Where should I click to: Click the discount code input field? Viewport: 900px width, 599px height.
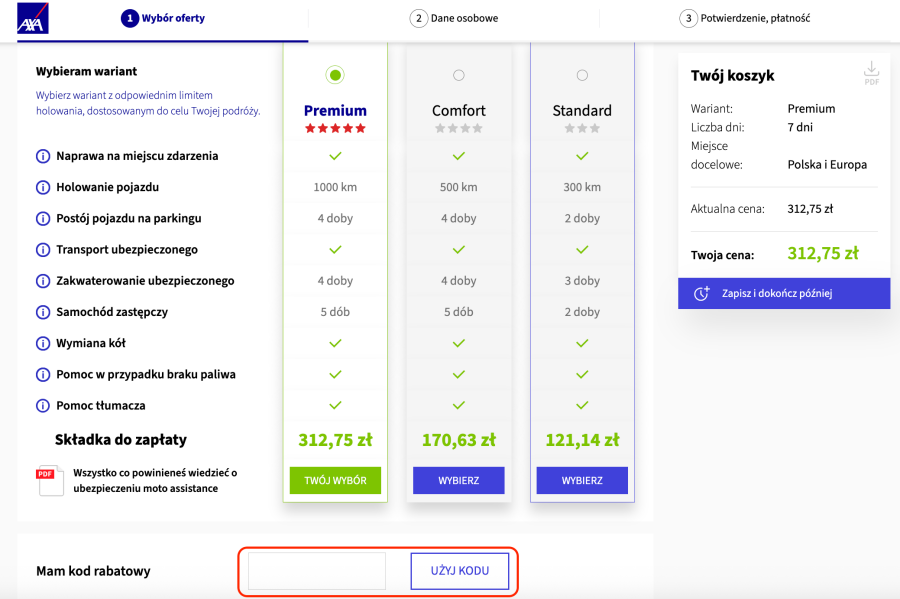pyautogui.click(x=317, y=571)
